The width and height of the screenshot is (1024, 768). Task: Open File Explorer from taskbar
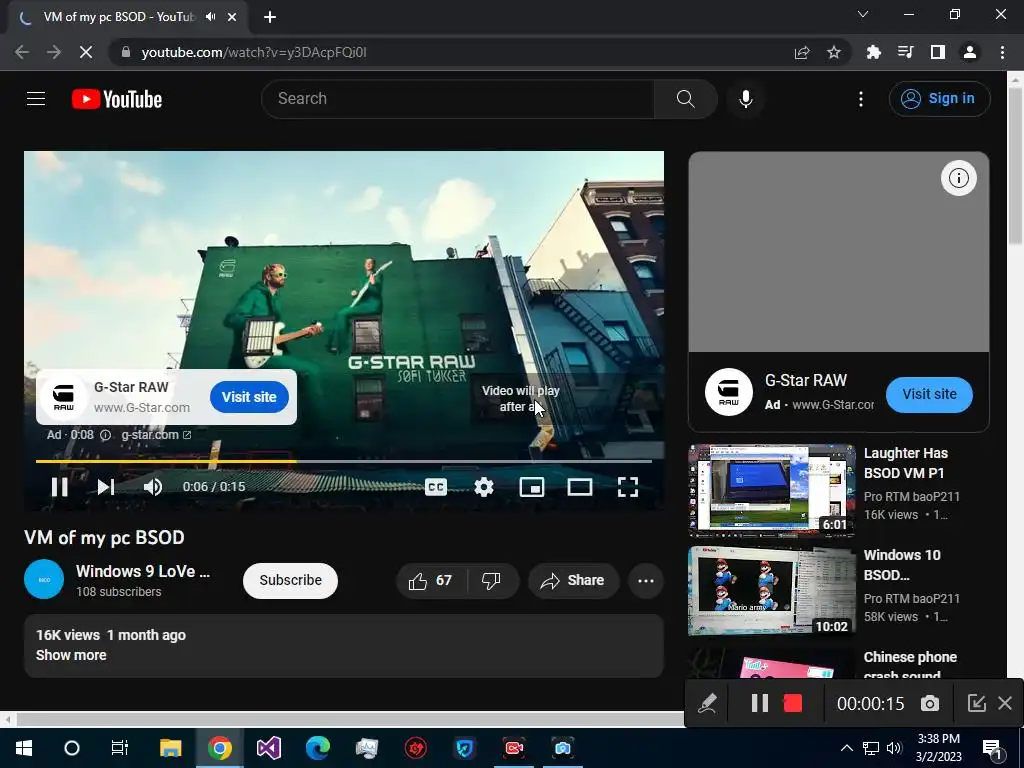(170, 748)
